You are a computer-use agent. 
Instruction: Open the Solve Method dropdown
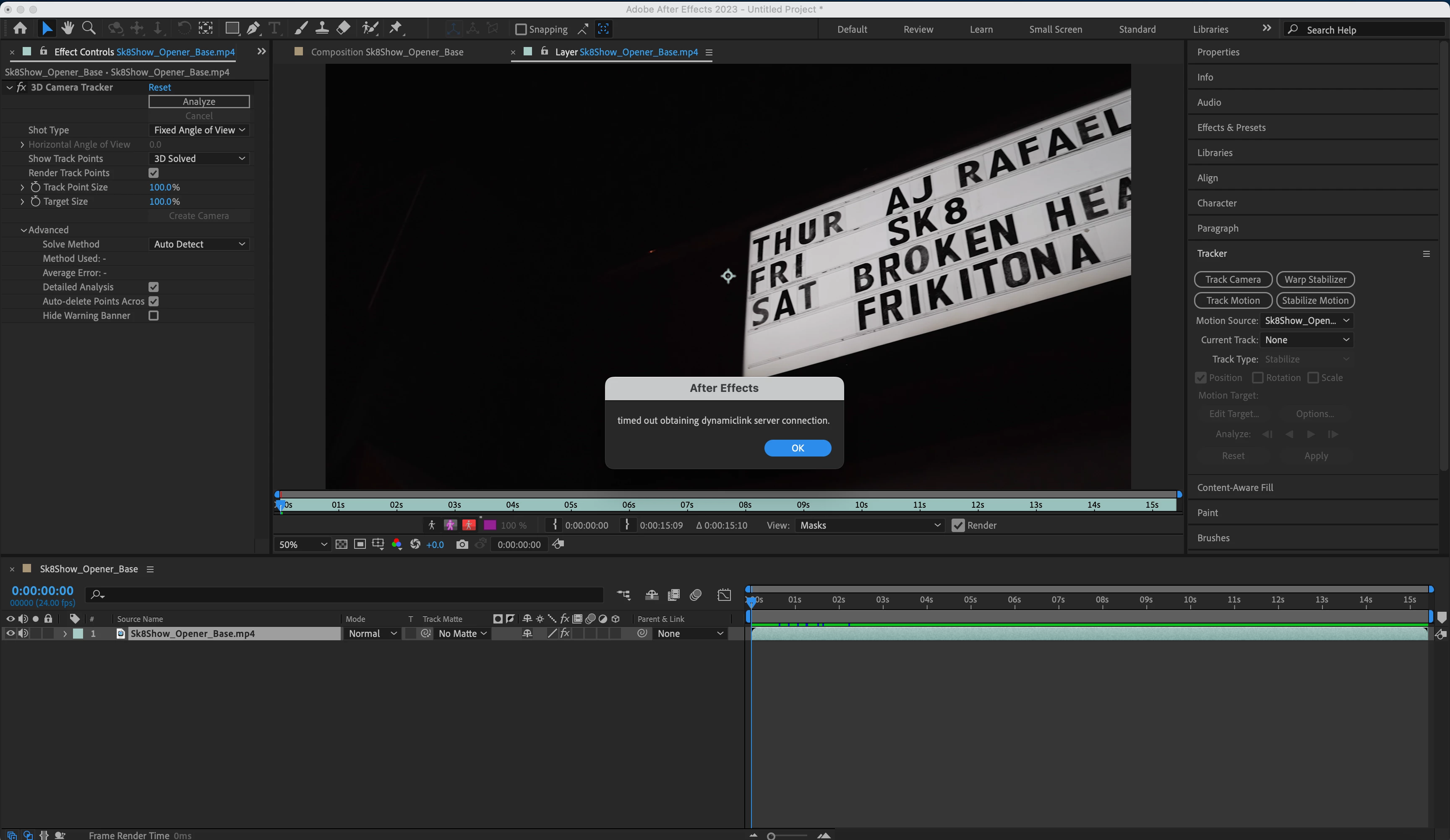tap(198, 244)
